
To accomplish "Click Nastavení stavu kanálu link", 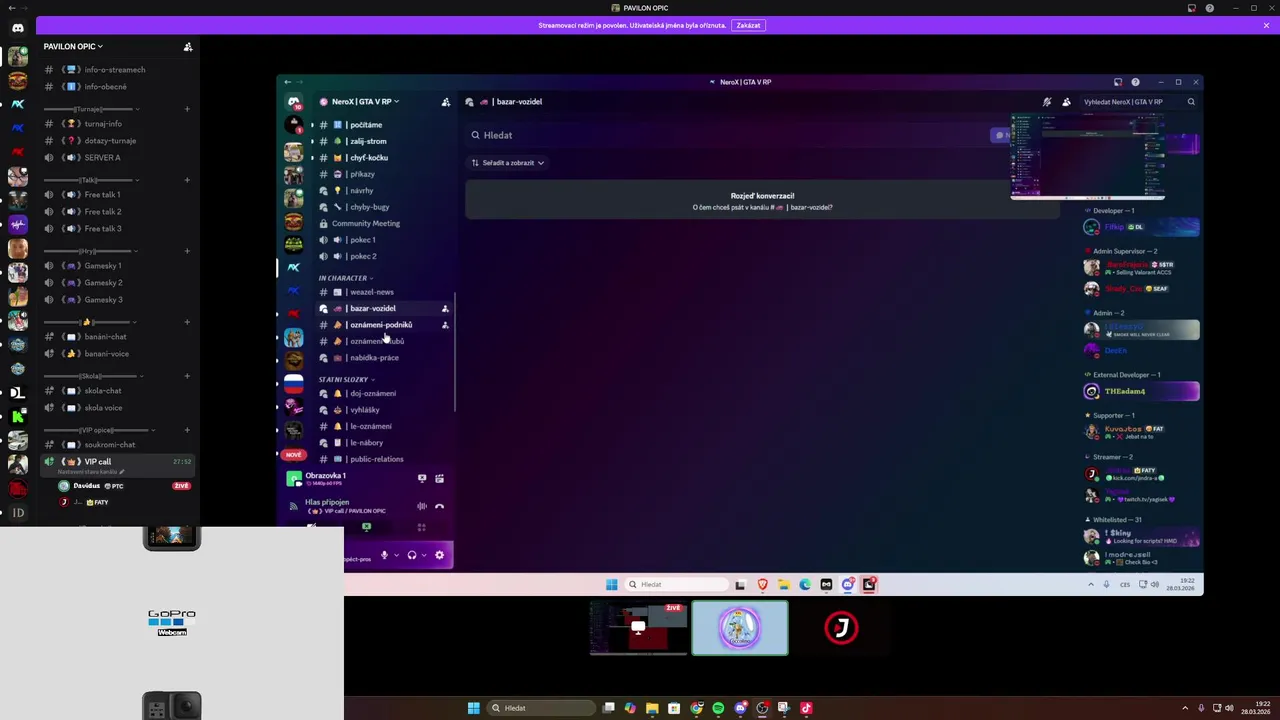I will (91, 472).
